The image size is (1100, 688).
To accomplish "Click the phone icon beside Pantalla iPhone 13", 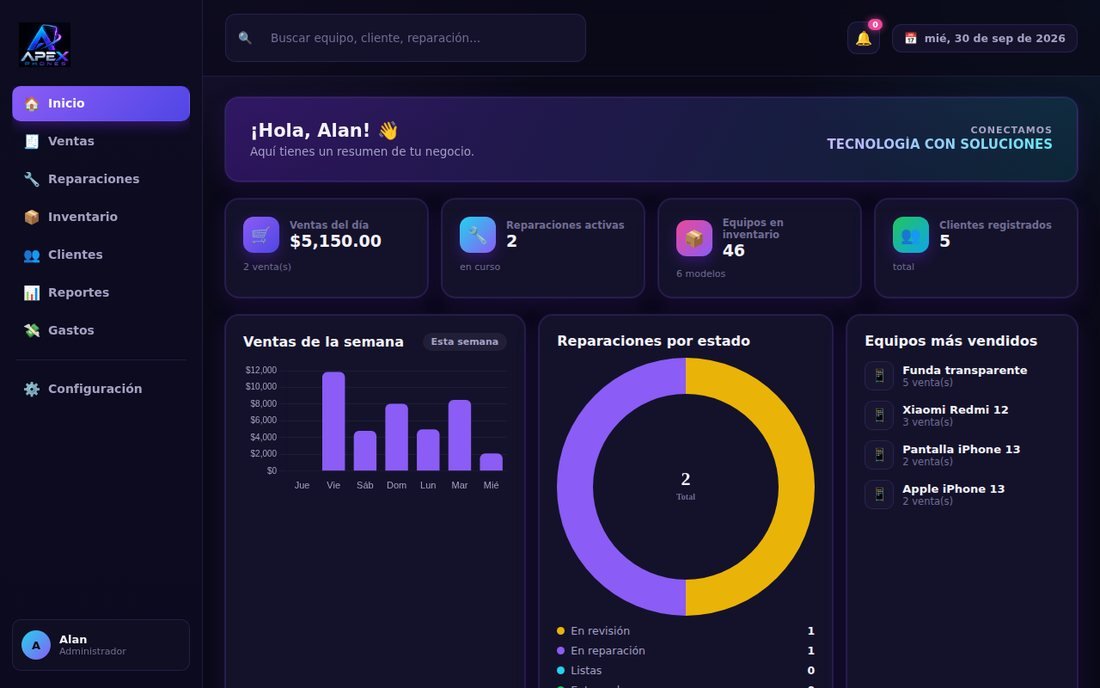I will [879, 455].
